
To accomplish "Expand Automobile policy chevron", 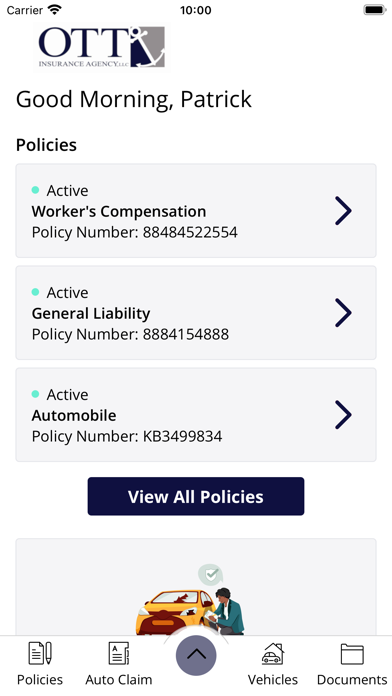I will click(x=343, y=415).
